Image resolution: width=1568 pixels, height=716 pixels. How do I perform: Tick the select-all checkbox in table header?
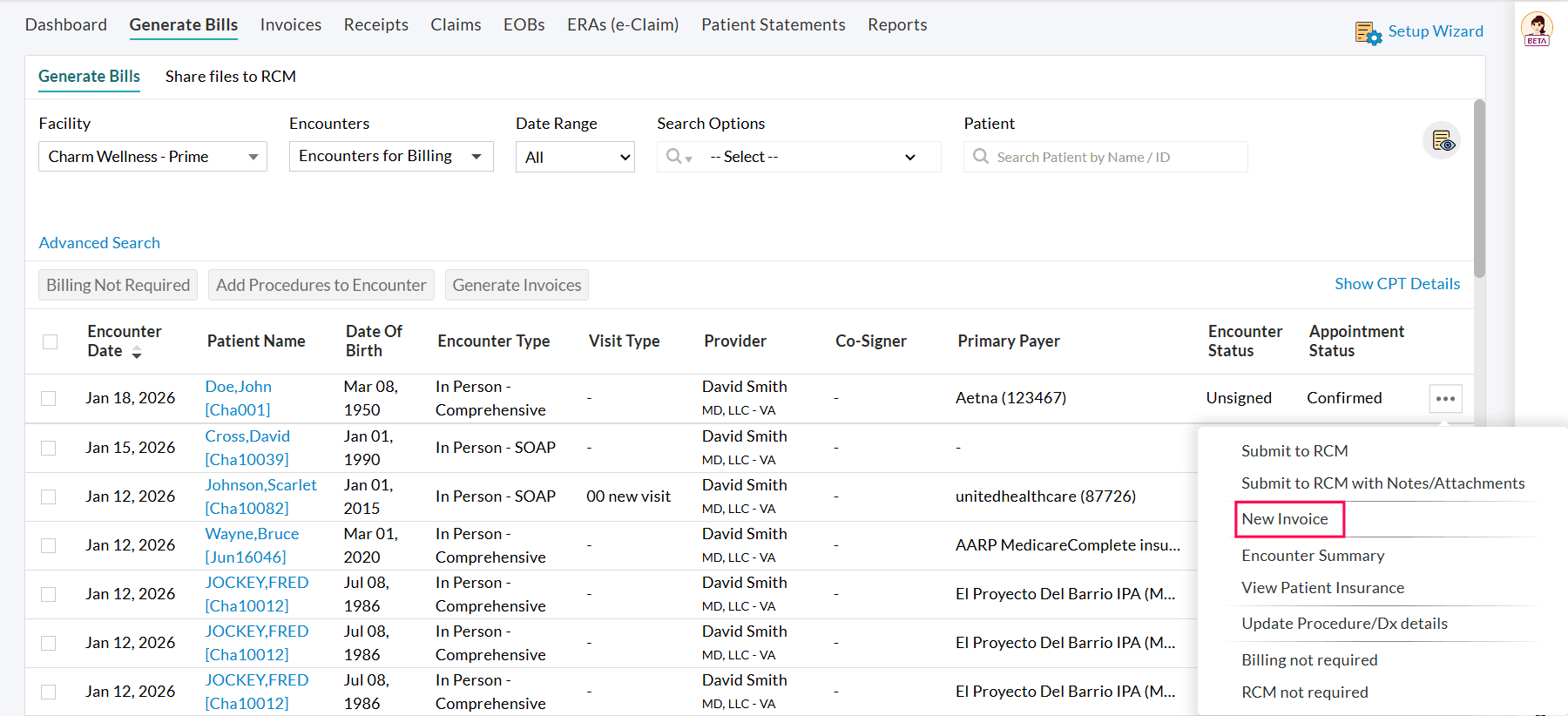pos(51,341)
